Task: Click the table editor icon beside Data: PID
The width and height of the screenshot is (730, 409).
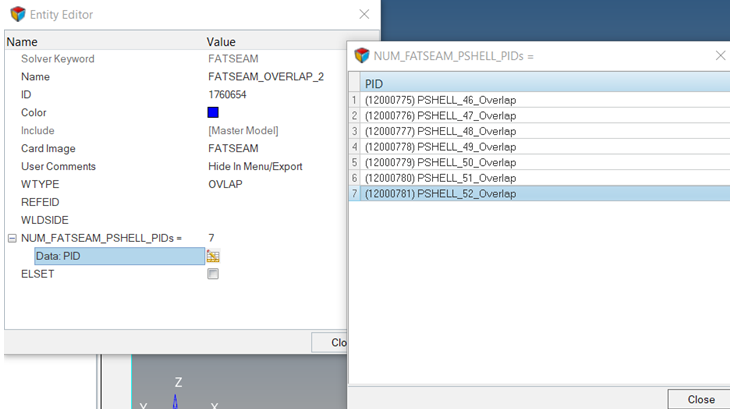Action: tap(213, 256)
